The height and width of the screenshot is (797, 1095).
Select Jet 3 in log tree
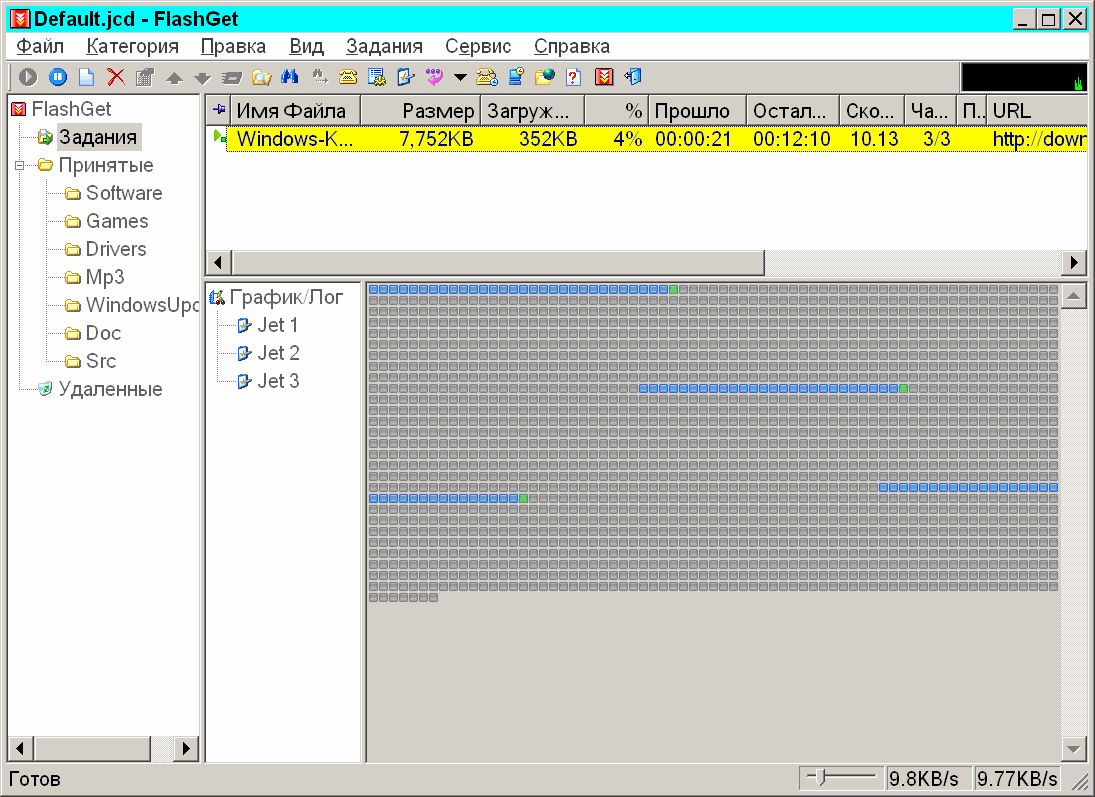[x=278, y=381]
